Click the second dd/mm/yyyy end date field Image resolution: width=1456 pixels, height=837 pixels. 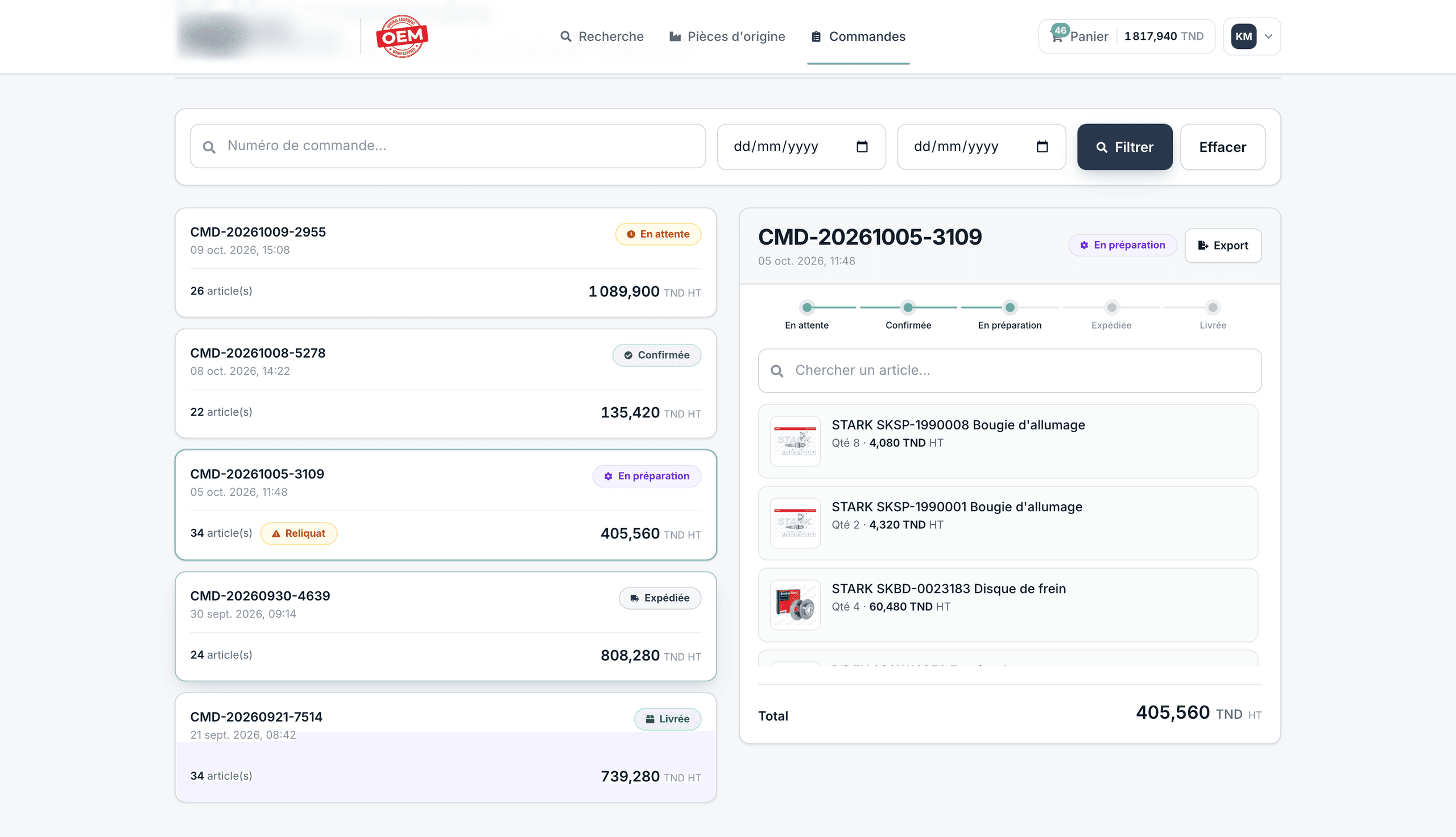981,147
